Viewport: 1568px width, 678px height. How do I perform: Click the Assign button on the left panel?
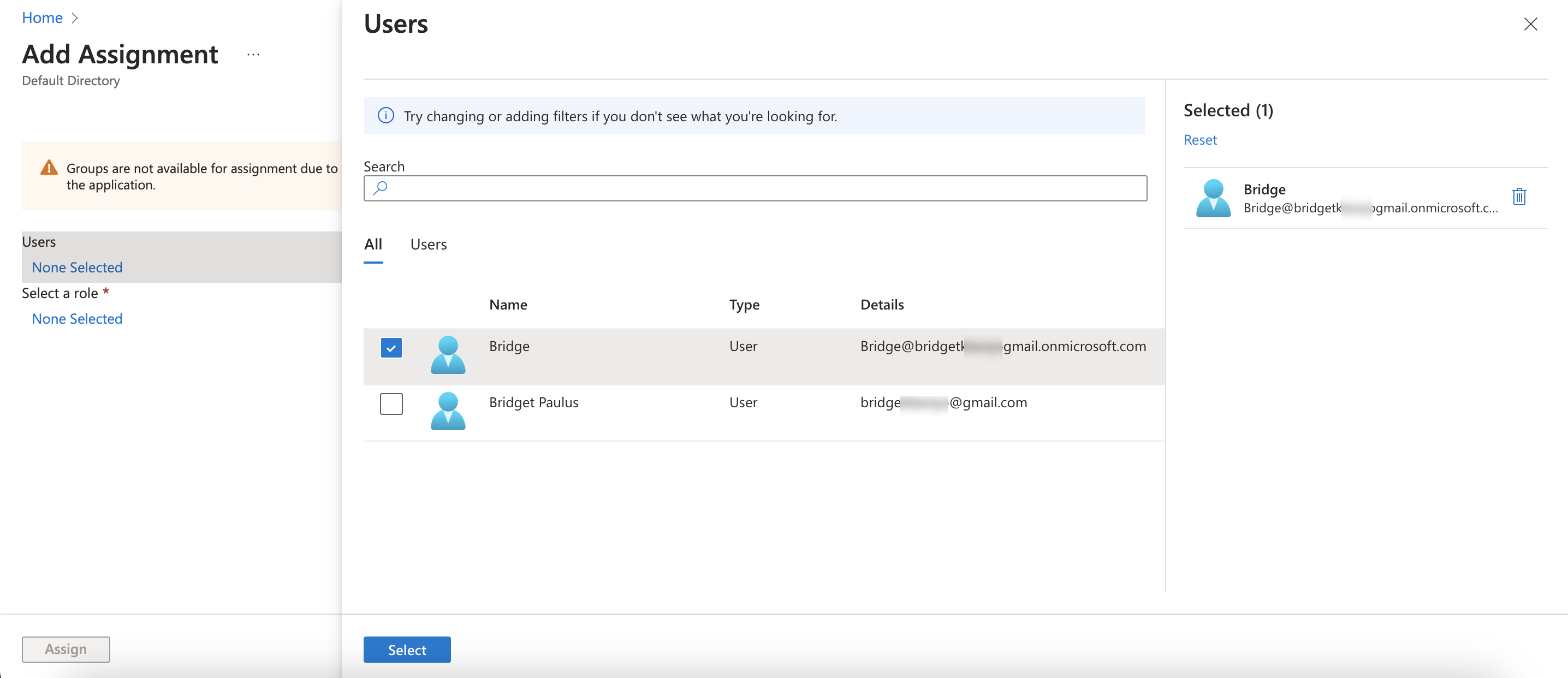65,648
